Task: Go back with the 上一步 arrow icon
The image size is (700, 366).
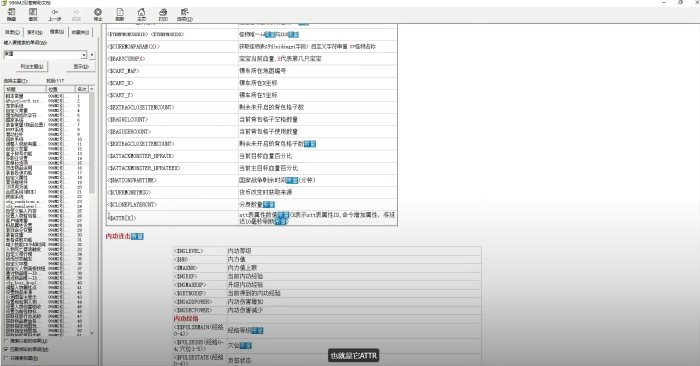Action: 54,14
